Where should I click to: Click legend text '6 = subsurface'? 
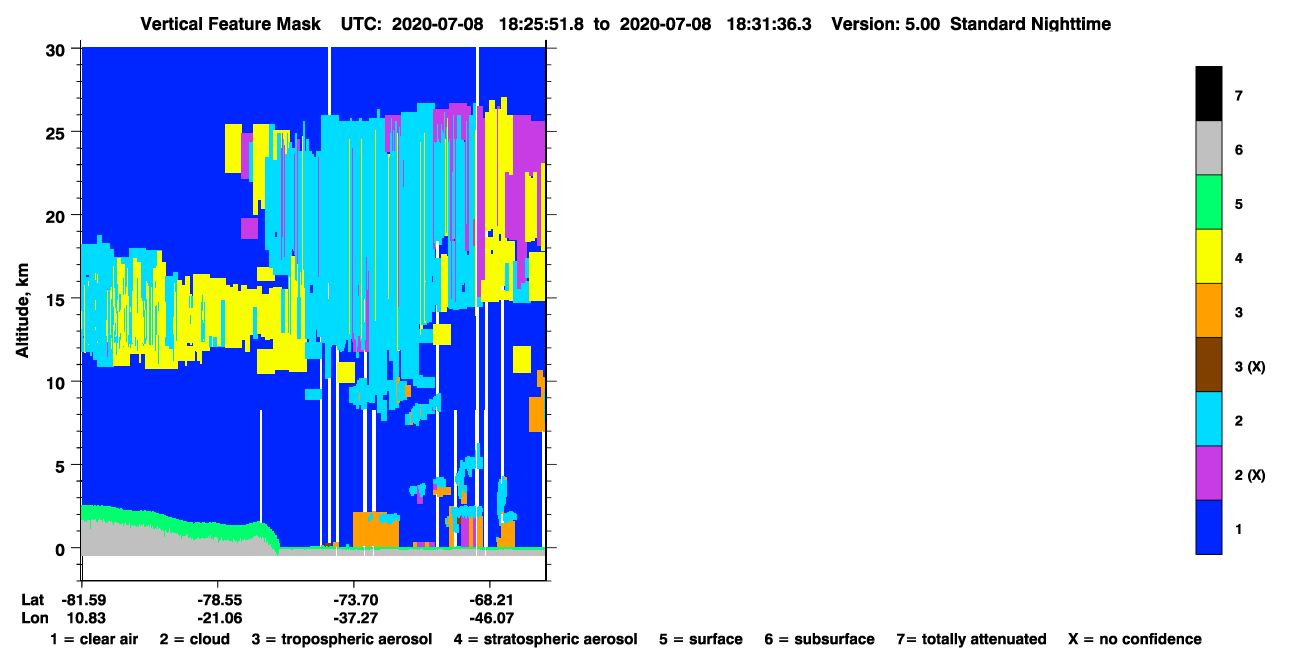pos(820,639)
